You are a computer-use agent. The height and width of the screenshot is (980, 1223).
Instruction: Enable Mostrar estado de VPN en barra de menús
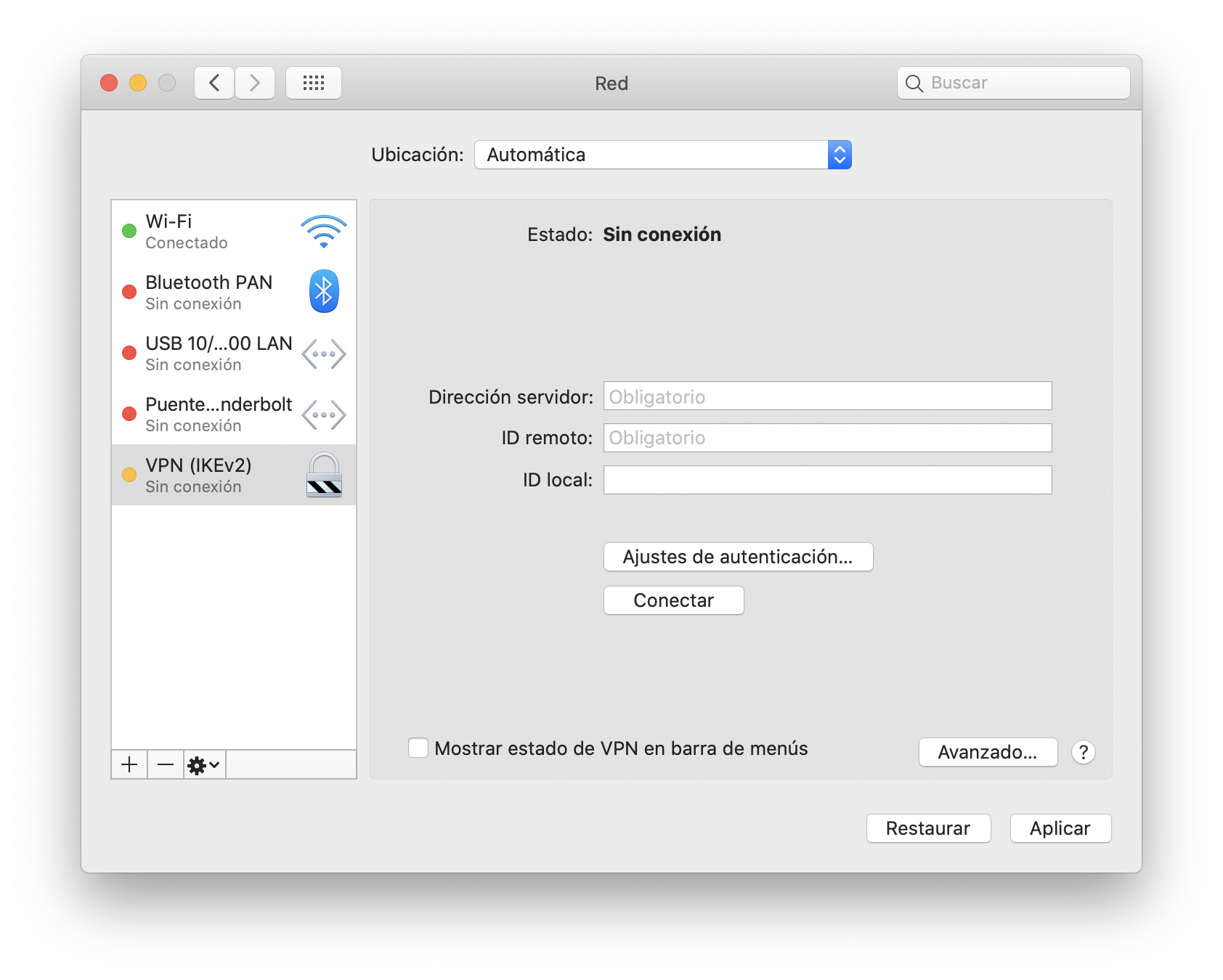(x=418, y=748)
